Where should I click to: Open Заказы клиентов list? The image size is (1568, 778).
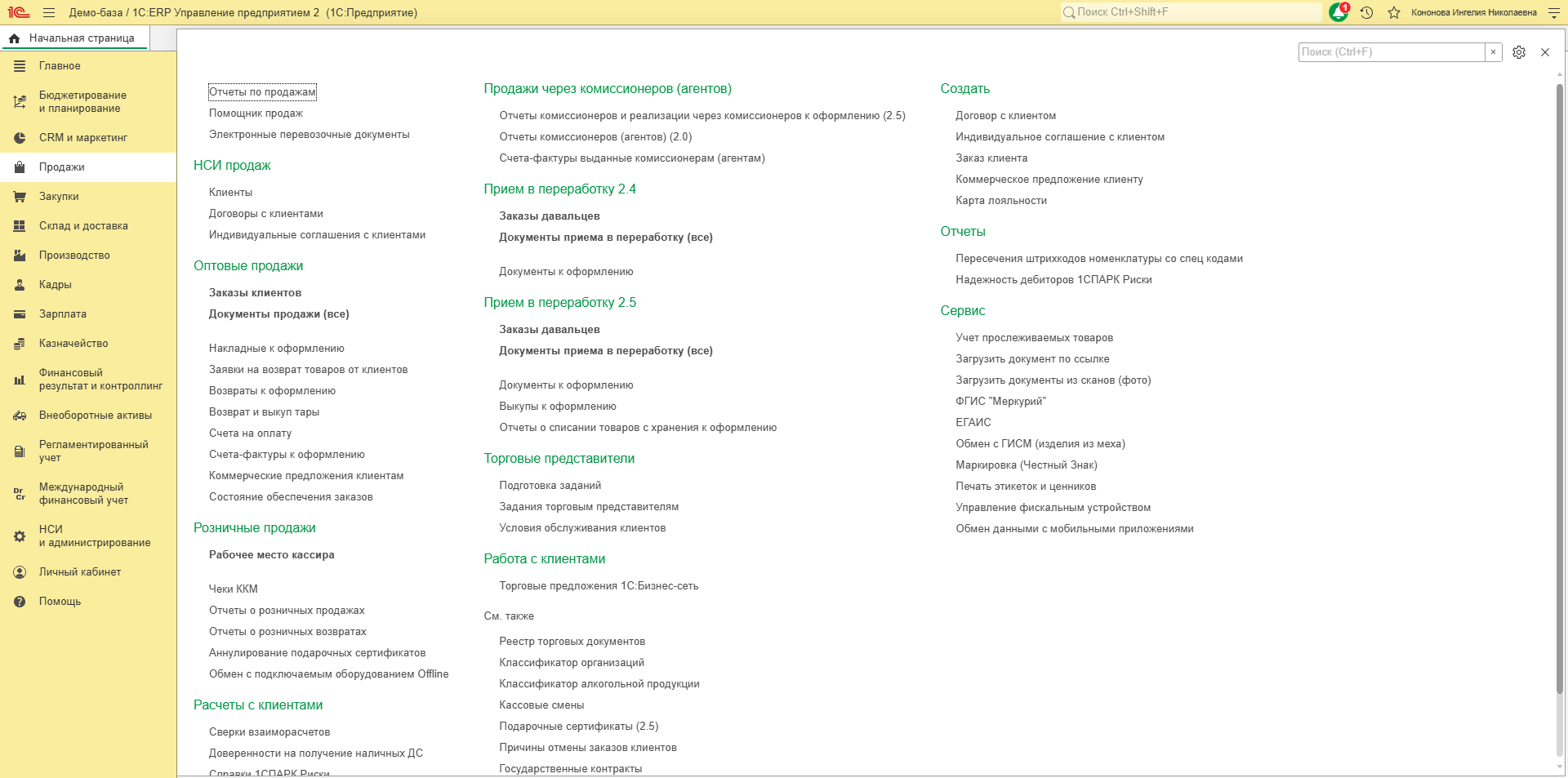click(x=255, y=293)
